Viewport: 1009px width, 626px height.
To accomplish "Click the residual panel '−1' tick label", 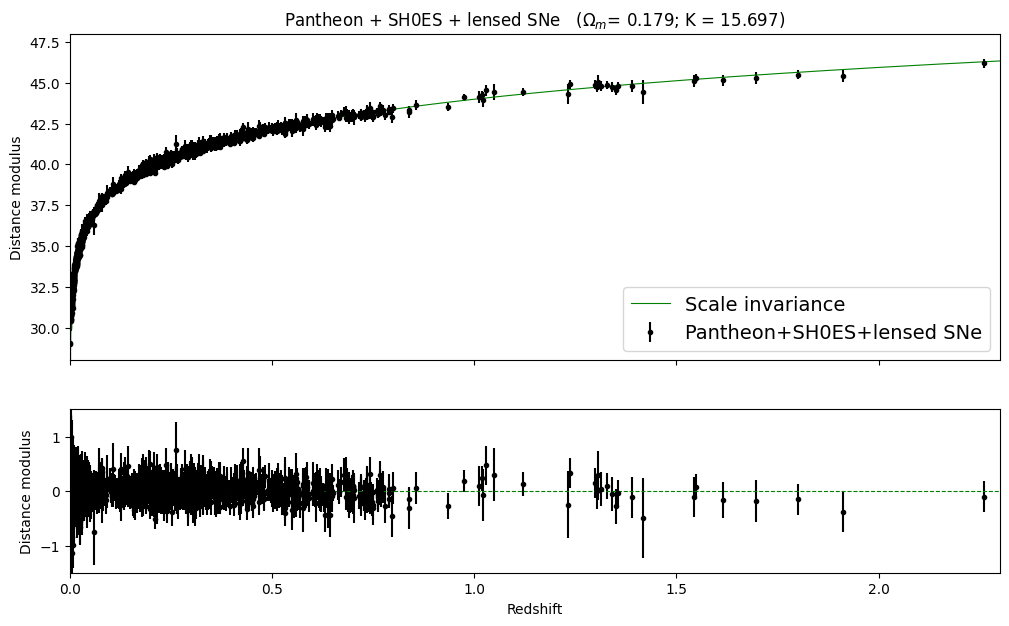I will coord(51,546).
